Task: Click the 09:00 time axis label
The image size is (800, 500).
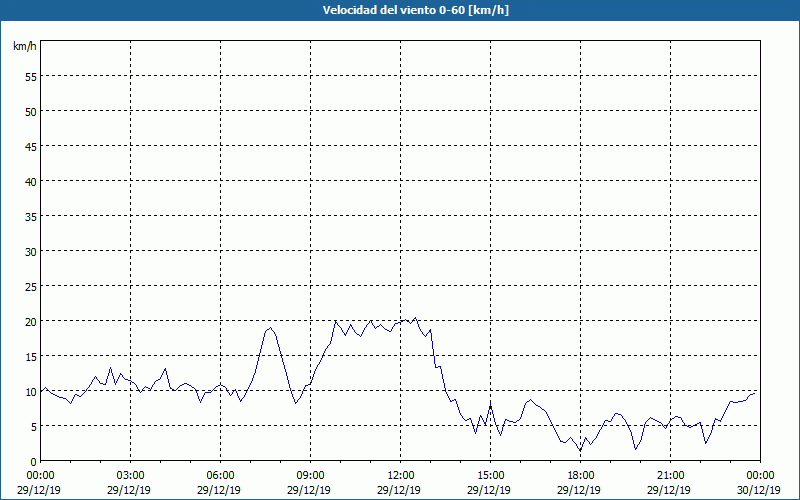Action: point(310,476)
